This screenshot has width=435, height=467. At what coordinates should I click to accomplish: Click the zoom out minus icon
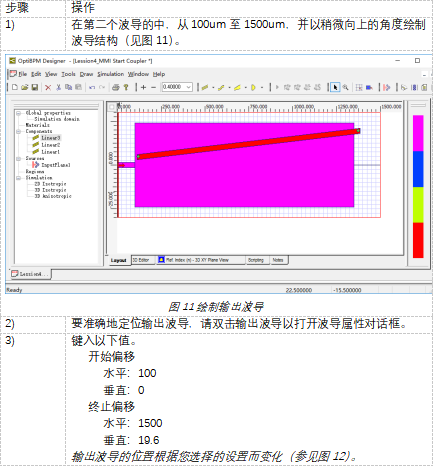point(153,87)
